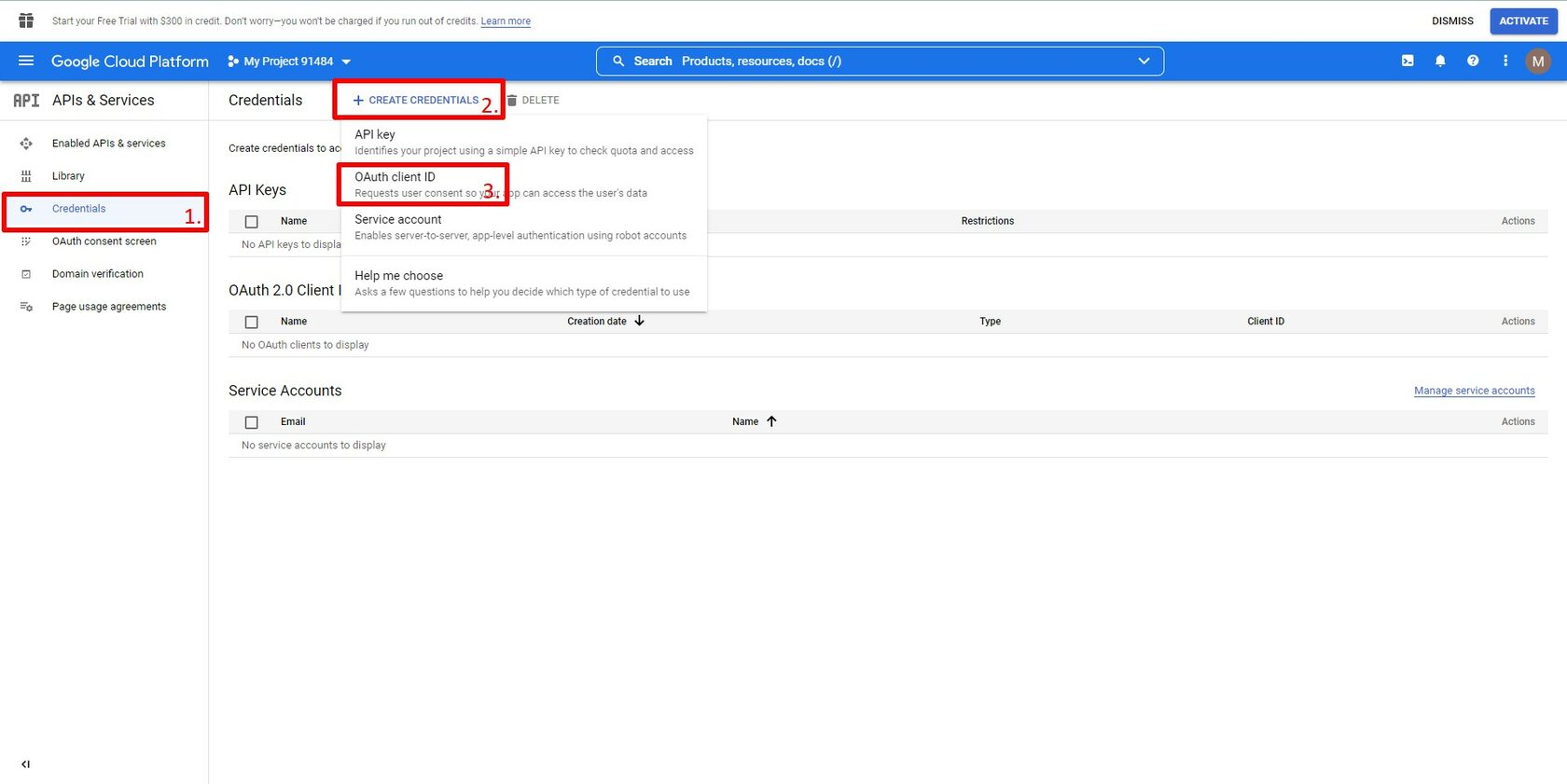Click the APIs & Services sidebar heading
The image size is (1567, 784).
click(104, 100)
